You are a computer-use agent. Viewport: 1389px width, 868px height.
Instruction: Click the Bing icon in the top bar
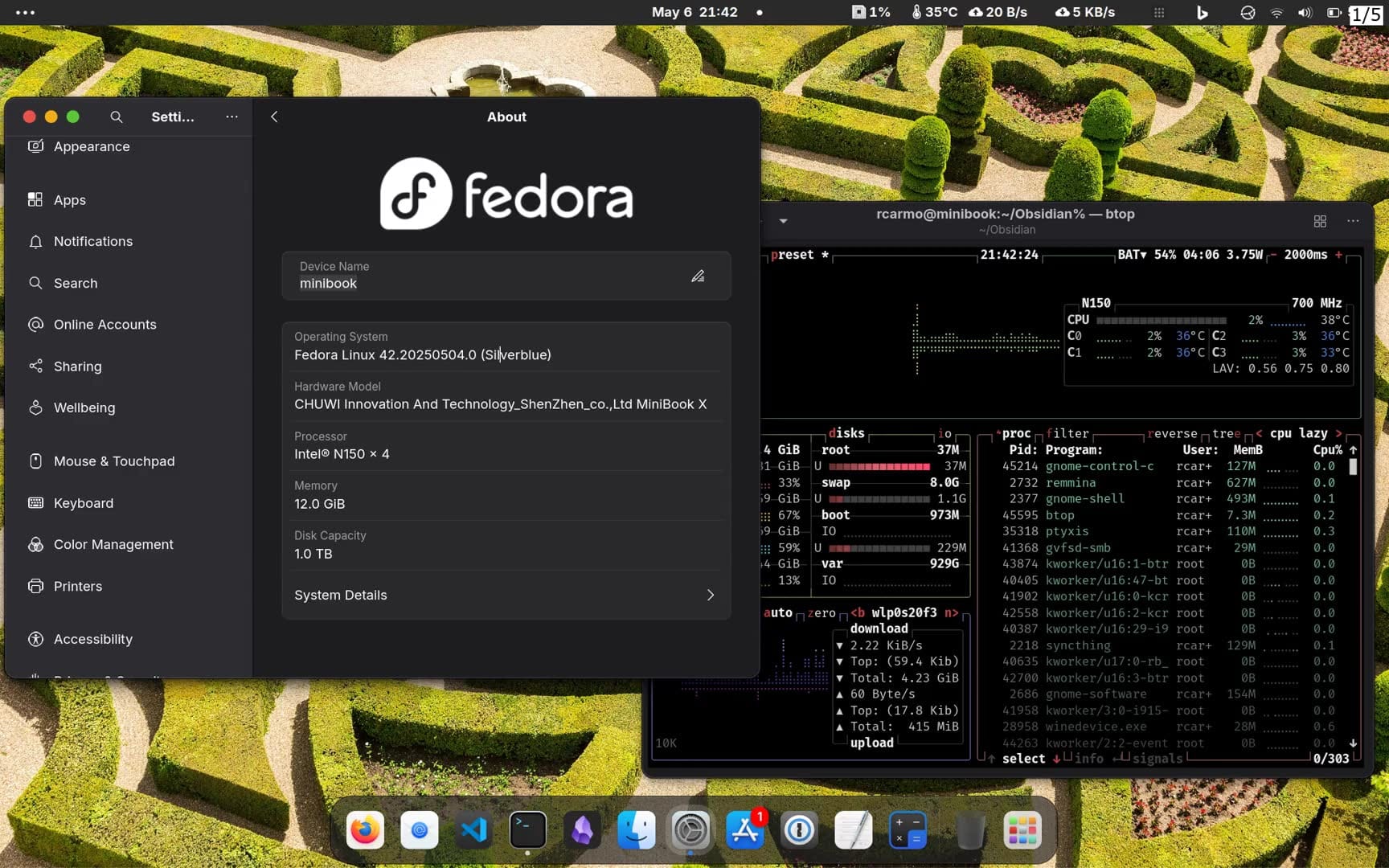[x=1203, y=12]
